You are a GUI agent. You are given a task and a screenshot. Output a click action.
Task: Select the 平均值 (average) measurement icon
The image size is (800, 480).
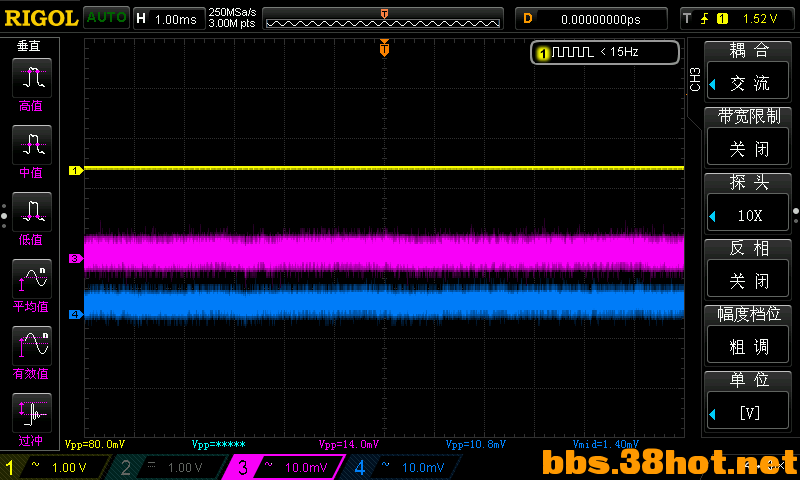point(32,279)
